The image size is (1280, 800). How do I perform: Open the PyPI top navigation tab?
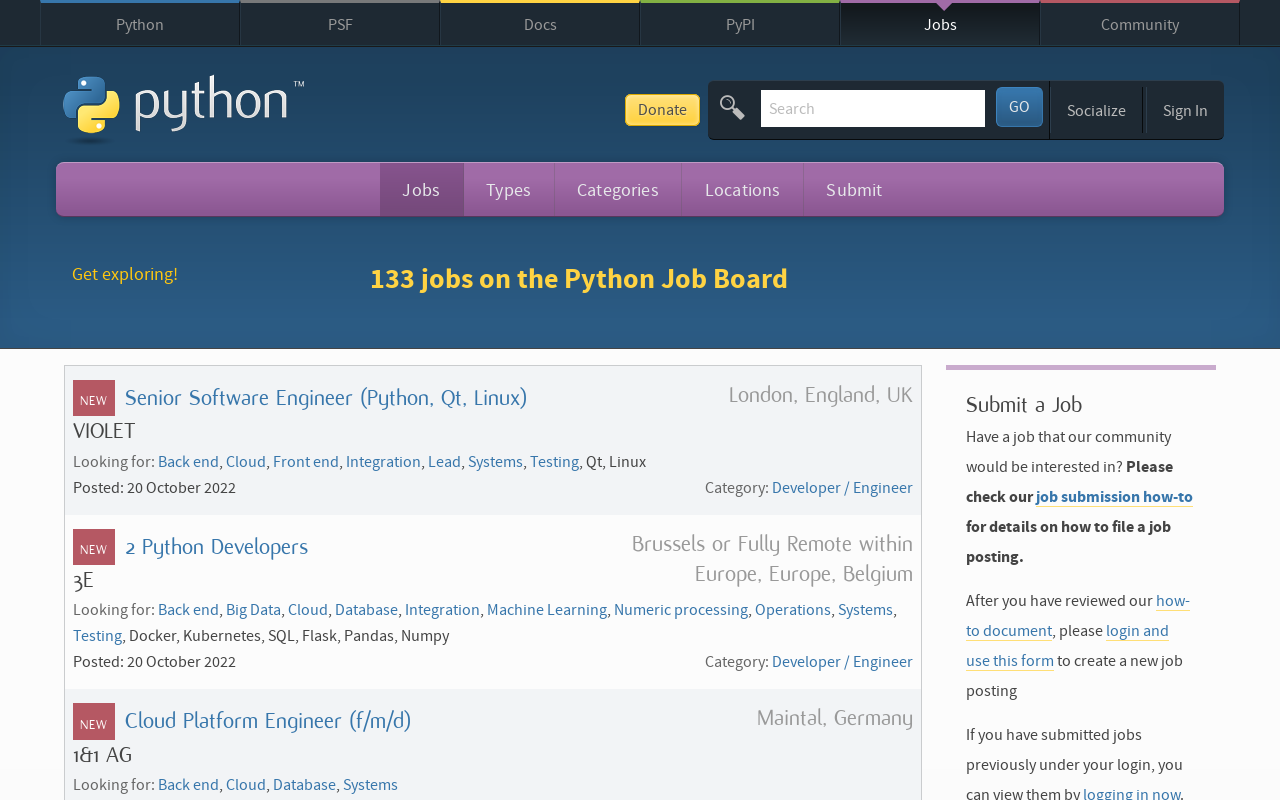[x=740, y=24]
